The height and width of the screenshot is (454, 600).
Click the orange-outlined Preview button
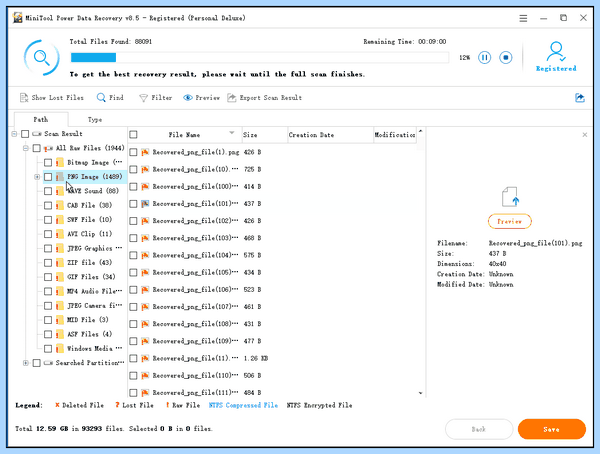(510, 221)
